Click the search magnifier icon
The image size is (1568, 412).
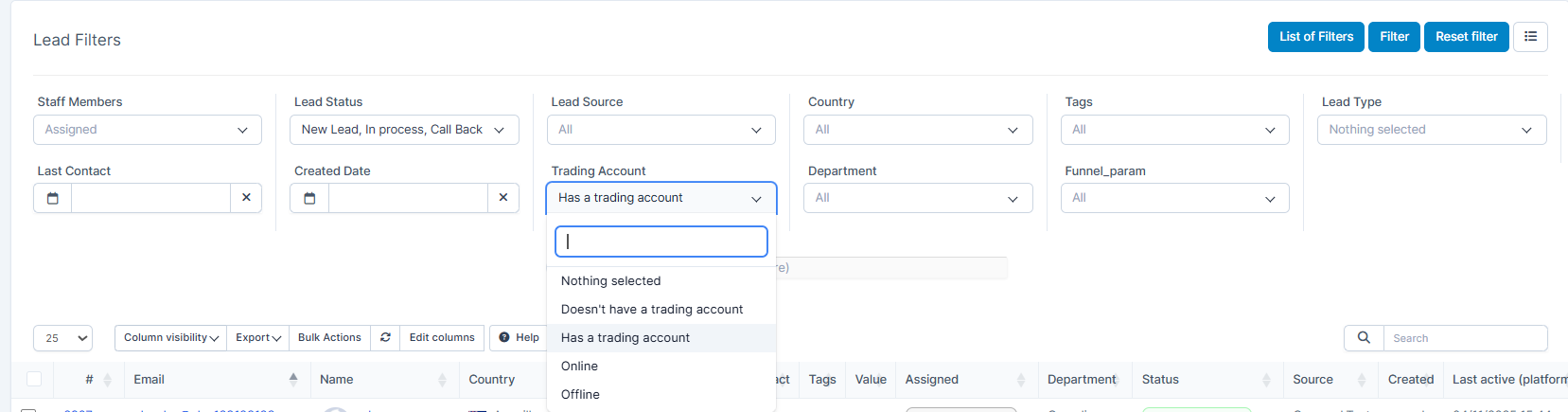click(x=1364, y=338)
